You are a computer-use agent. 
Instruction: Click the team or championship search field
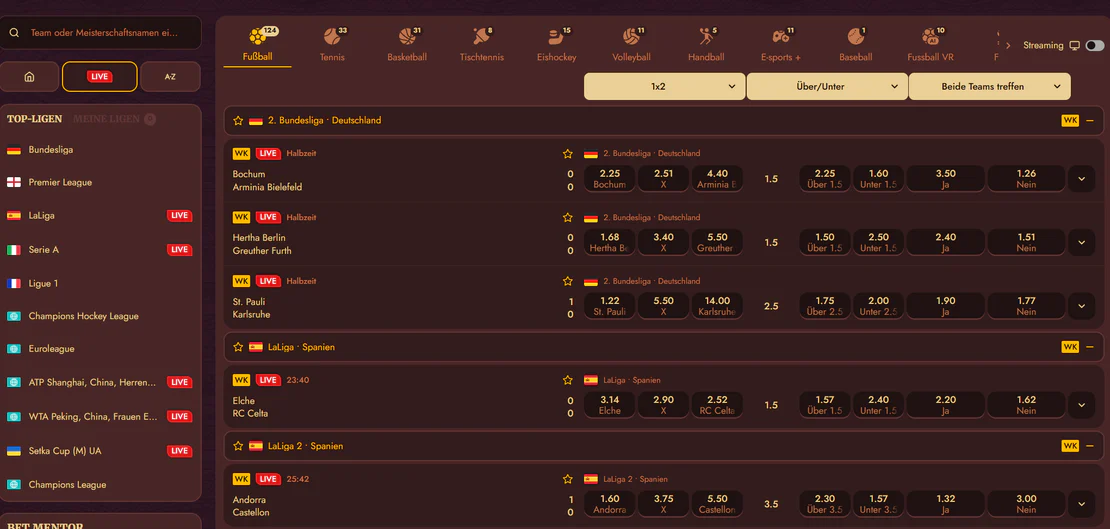101,33
